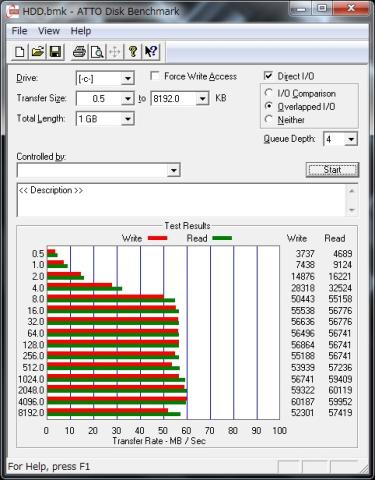Select the Overlapped I/O radio button
This screenshot has height=480, width=375.
coord(269,106)
